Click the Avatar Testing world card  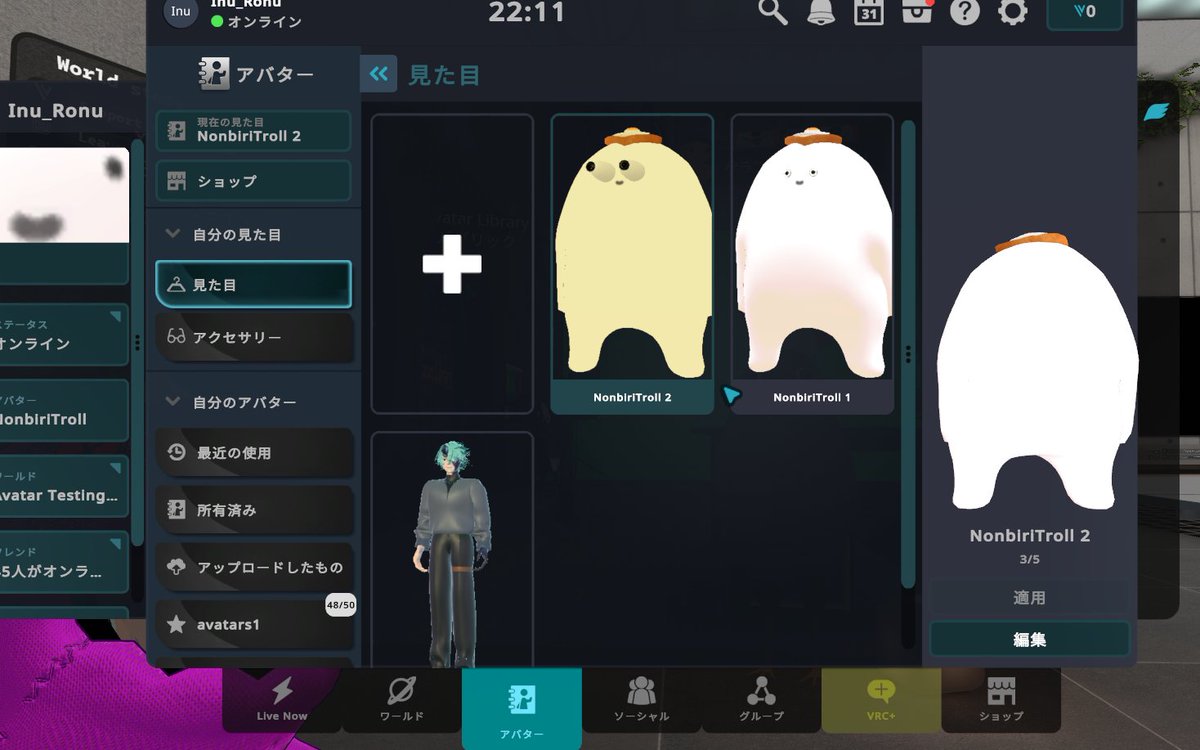pos(64,486)
